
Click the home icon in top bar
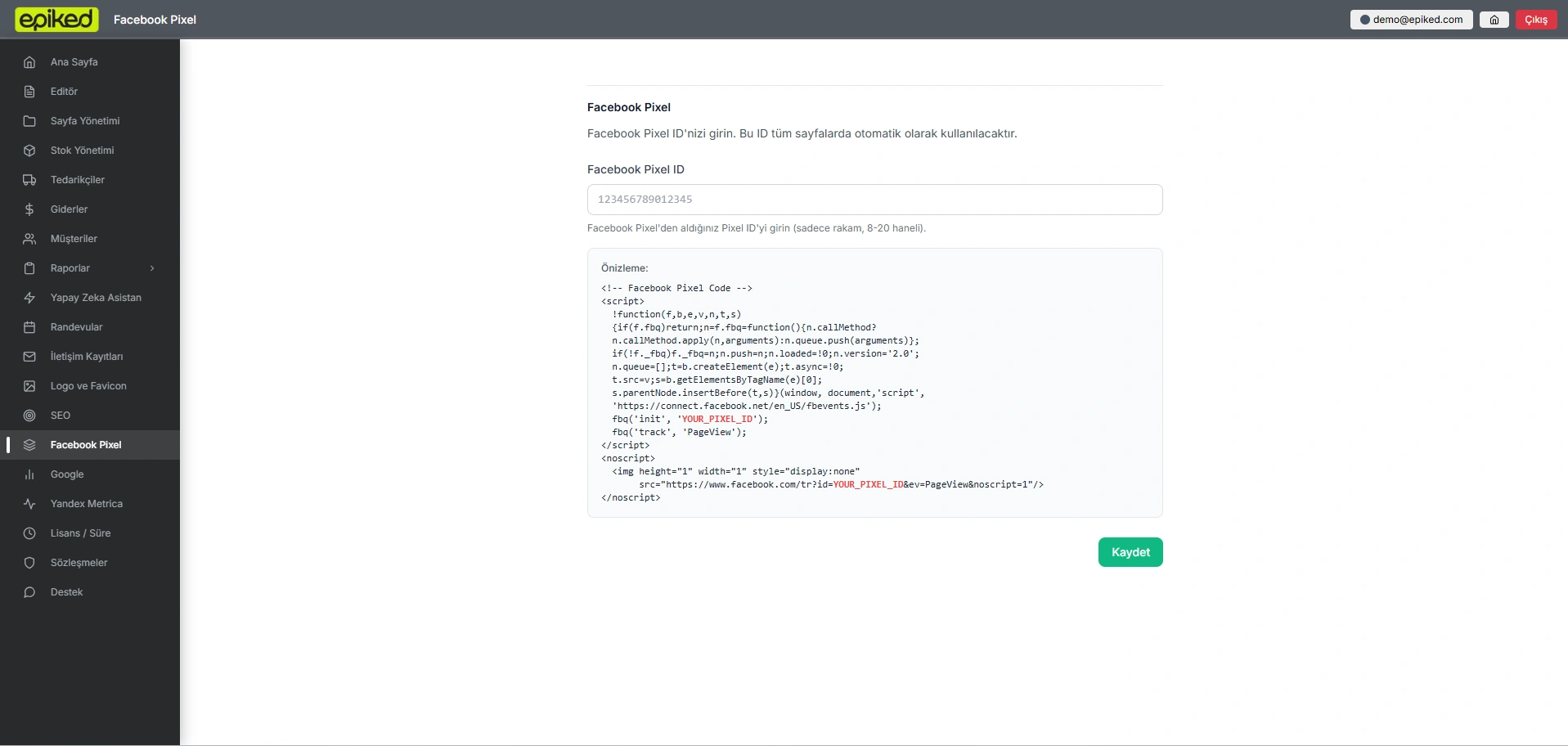1494,20
